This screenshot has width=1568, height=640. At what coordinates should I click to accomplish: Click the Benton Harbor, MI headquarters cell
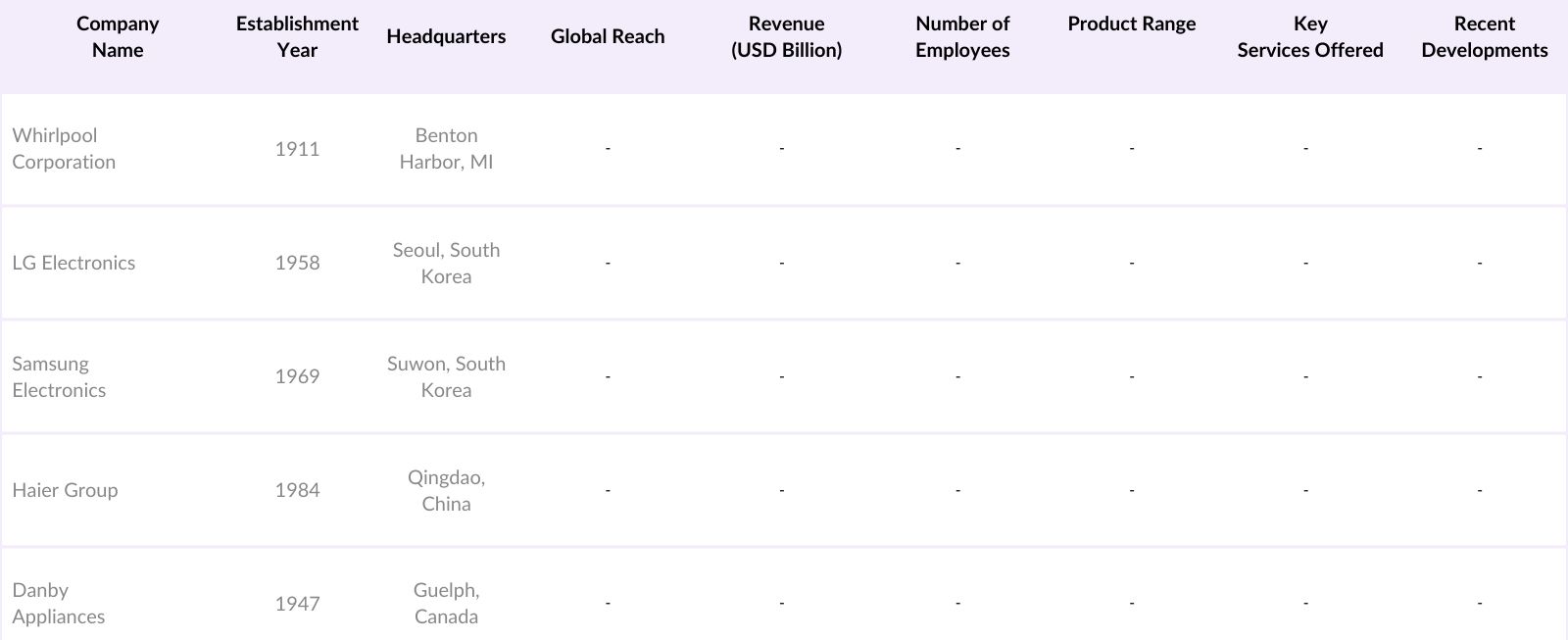[446, 149]
